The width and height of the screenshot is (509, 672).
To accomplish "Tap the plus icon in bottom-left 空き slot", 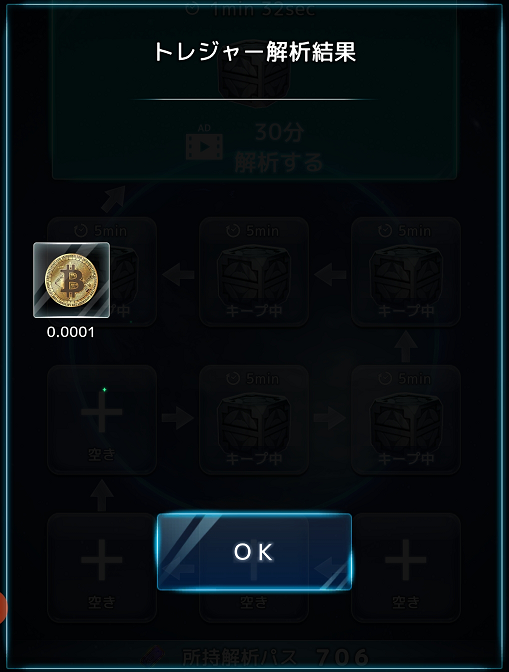I will pos(102,560).
